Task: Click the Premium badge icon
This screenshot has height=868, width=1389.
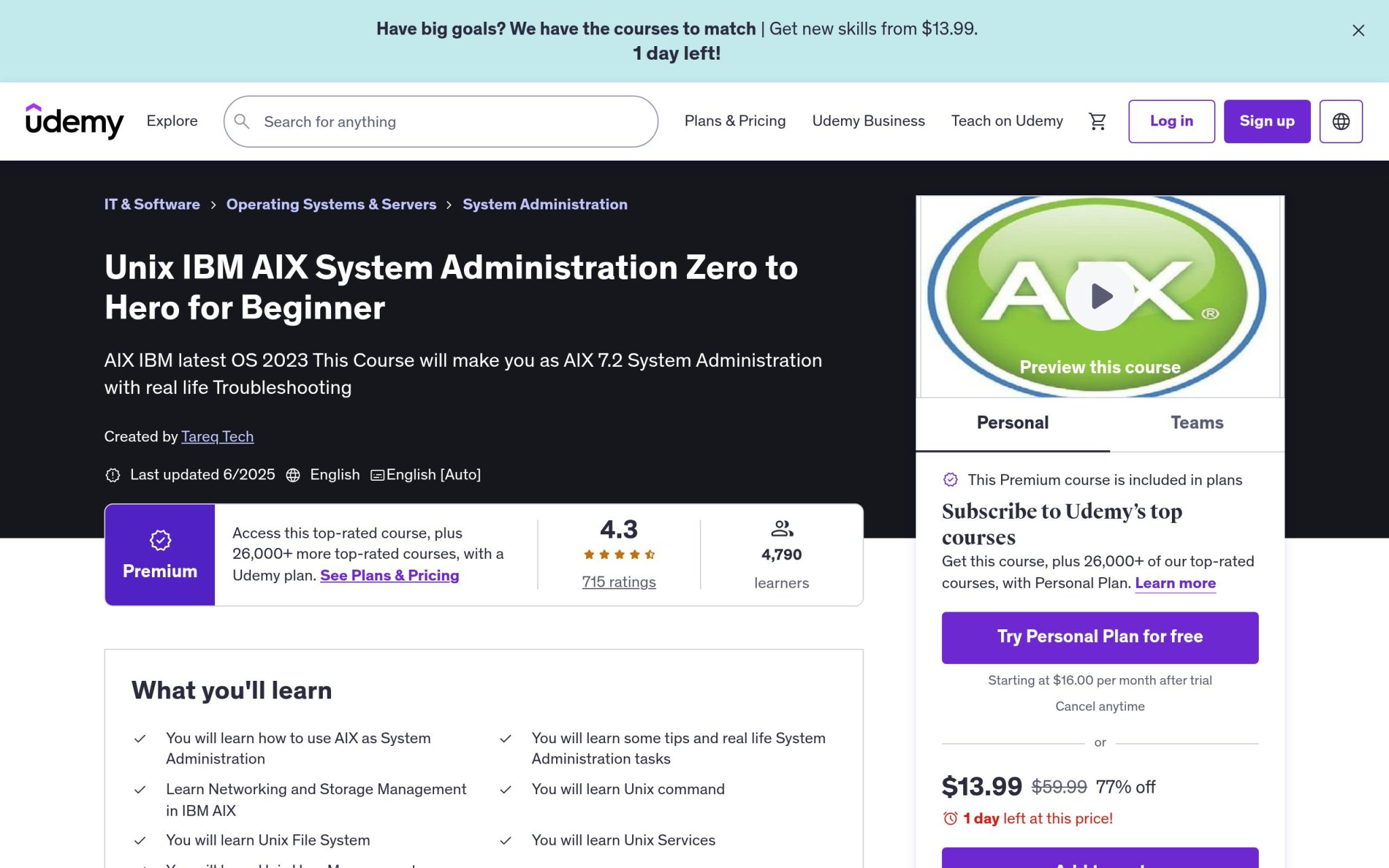Action: click(x=160, y=540)
